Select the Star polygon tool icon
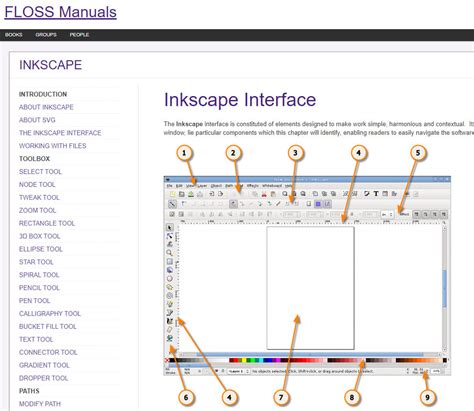Viewport: 474px width, 411px height. coord(170,287)
